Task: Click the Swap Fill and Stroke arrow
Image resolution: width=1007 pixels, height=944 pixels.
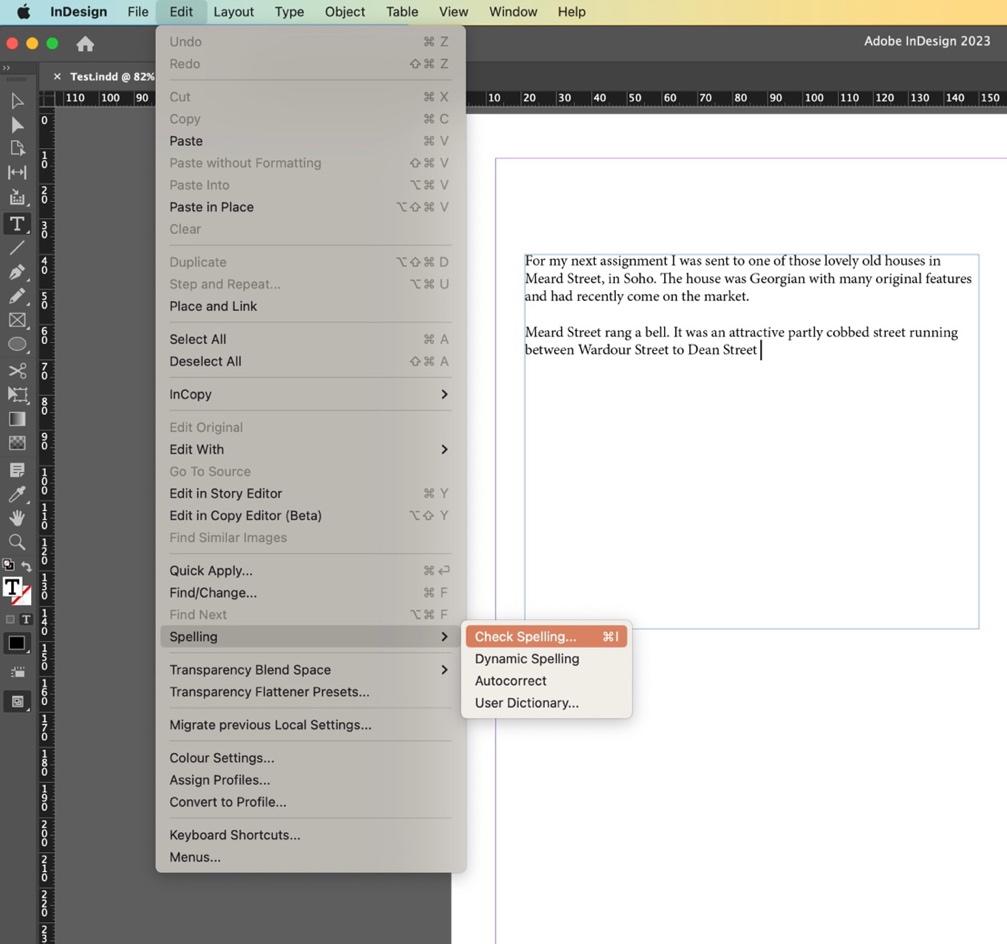Action: coord(26,566)
